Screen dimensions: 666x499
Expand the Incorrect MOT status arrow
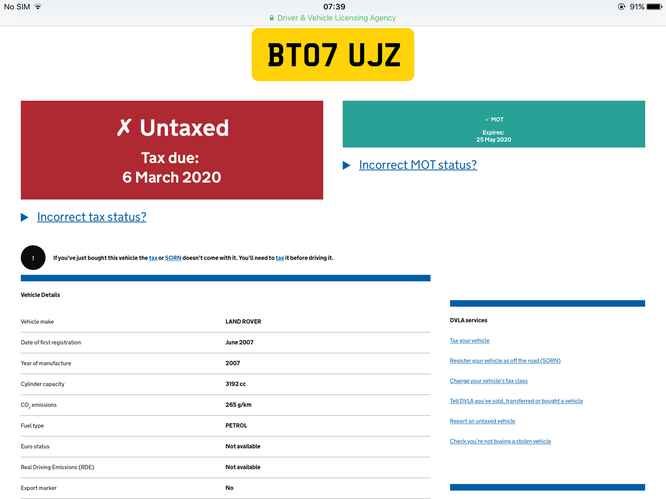click(x=347, y=165)
